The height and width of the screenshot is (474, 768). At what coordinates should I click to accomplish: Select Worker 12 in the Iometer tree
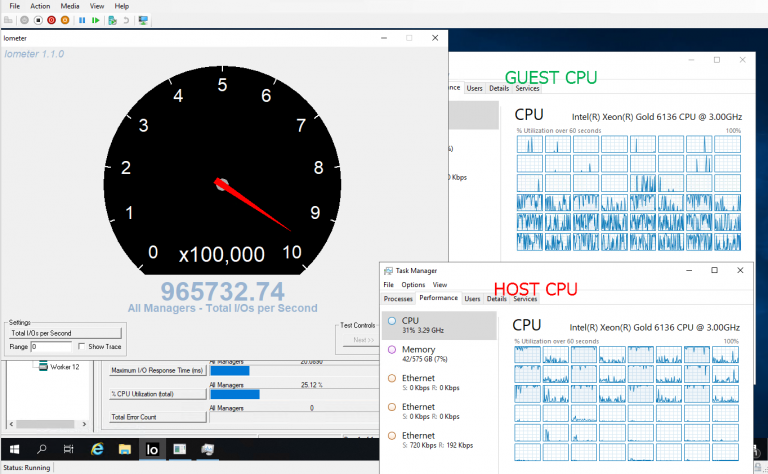click(64, 367)
